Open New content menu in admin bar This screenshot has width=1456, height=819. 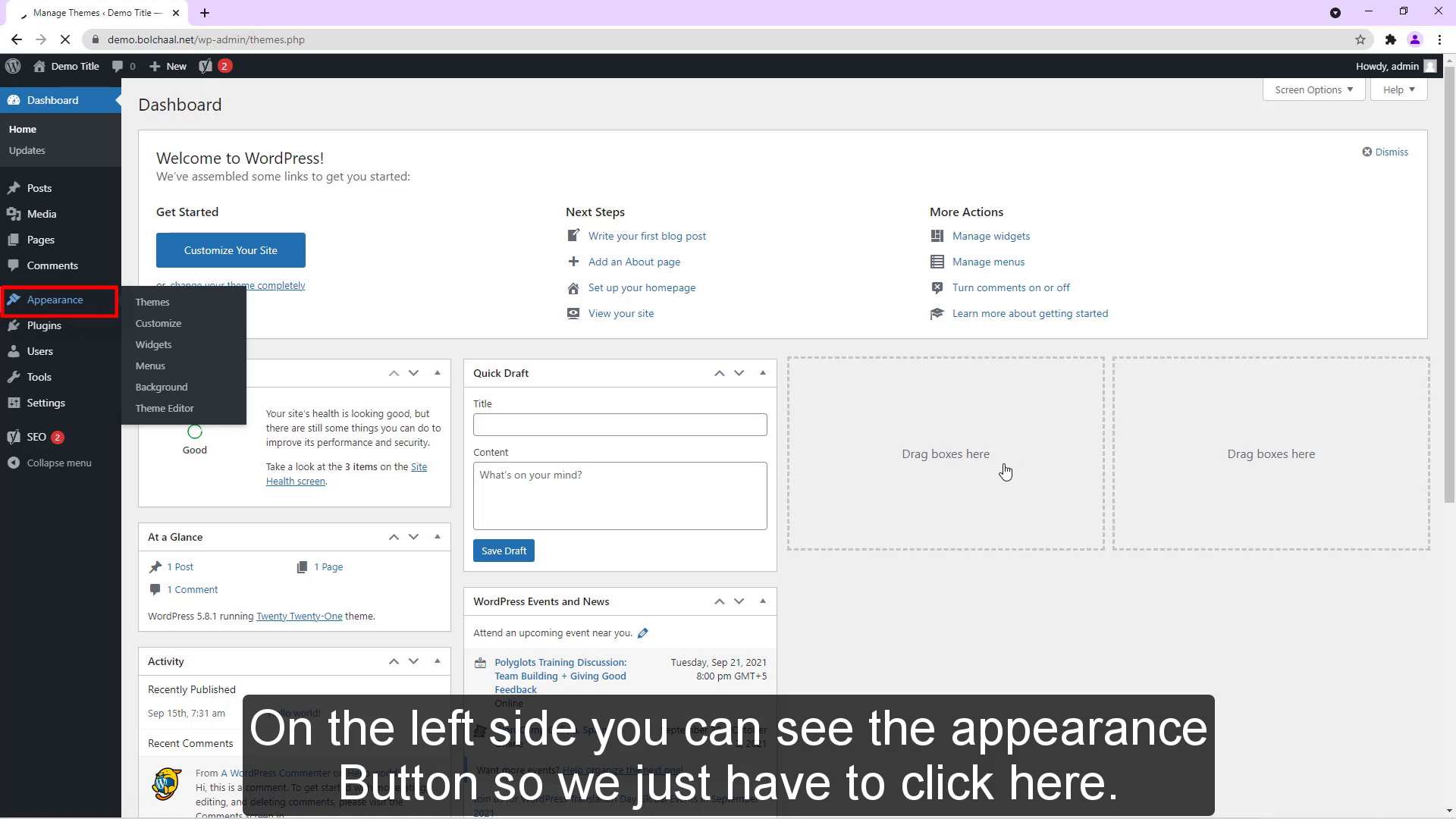click(x=168, y=66)
